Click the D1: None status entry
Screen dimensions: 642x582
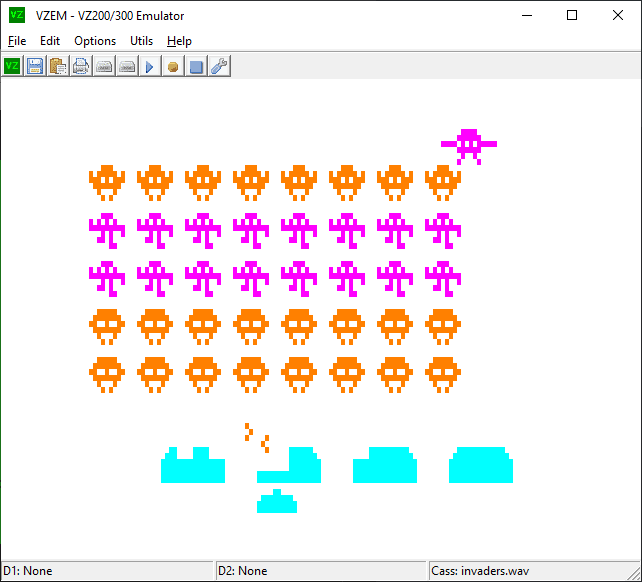click(x=107, y=571)
